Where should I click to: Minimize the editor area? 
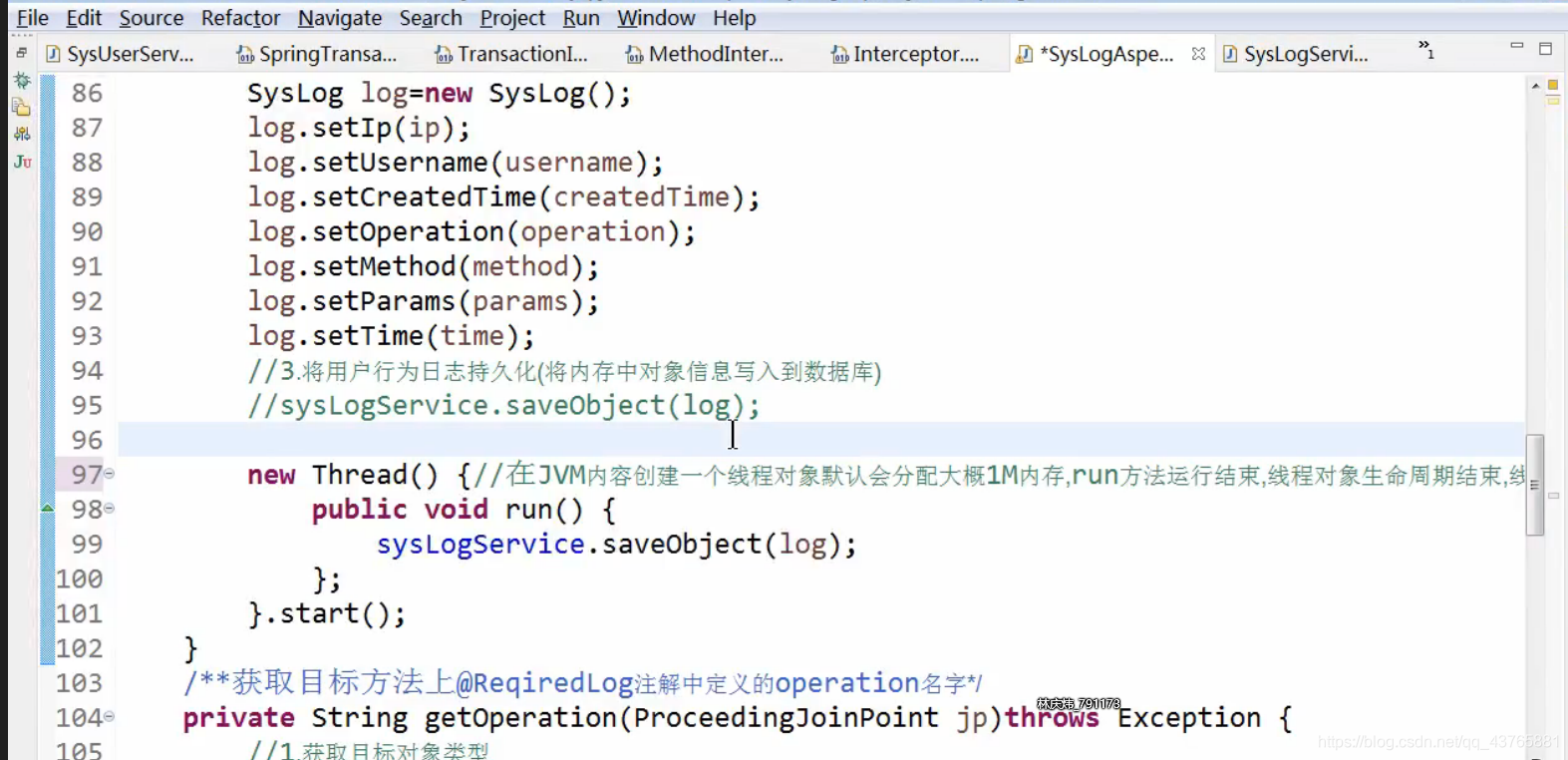tap(1516, 46)
